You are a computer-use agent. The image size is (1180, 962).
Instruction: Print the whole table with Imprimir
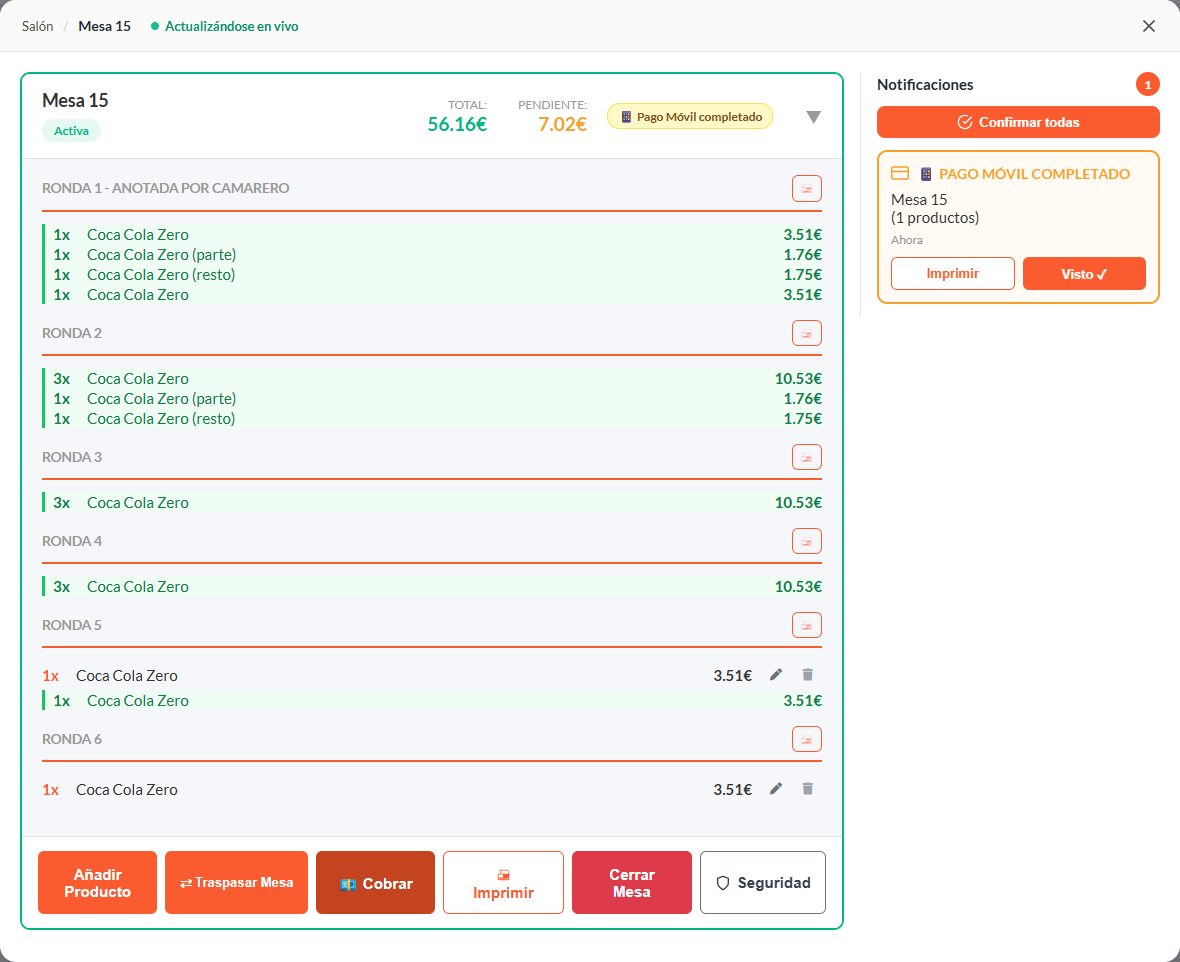pyautogui.click(x=503, y=882)
